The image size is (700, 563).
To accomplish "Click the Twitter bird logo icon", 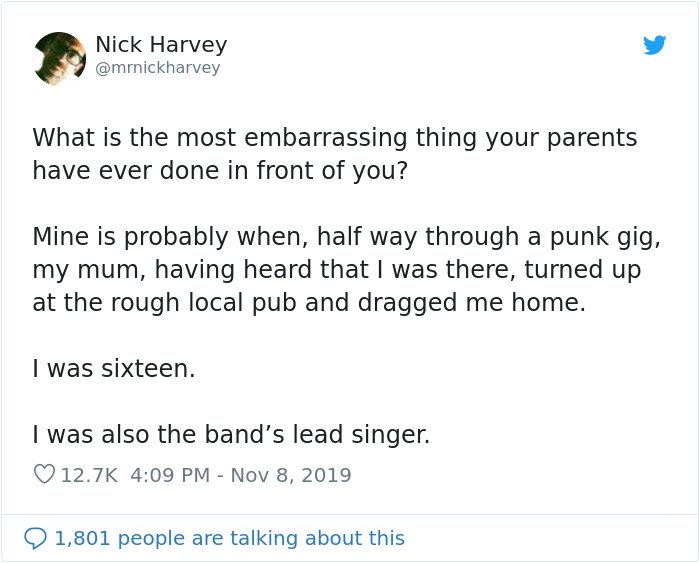I will [x=654, y=45].
